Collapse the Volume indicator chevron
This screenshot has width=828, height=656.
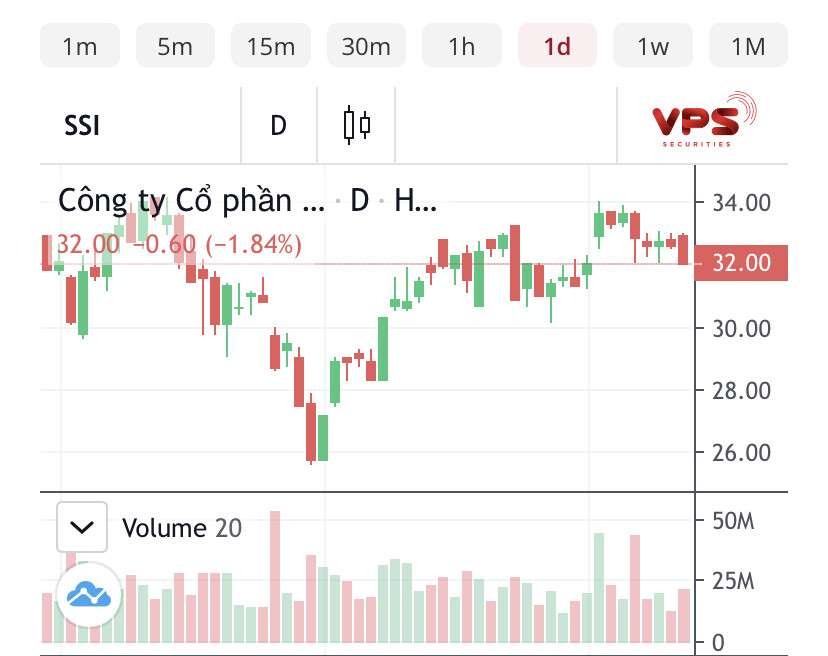pos(82,527)
